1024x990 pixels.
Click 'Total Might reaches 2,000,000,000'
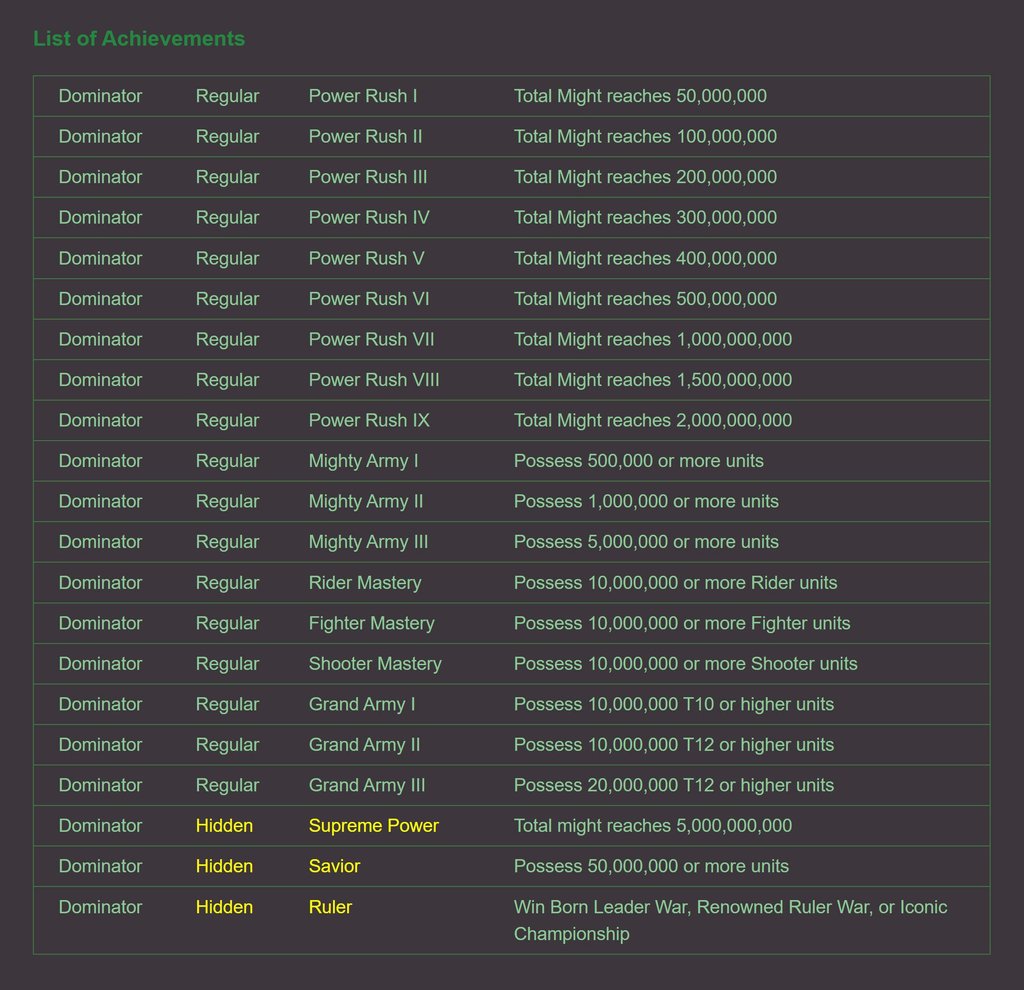pyautogui.click(x=653, y=421)
